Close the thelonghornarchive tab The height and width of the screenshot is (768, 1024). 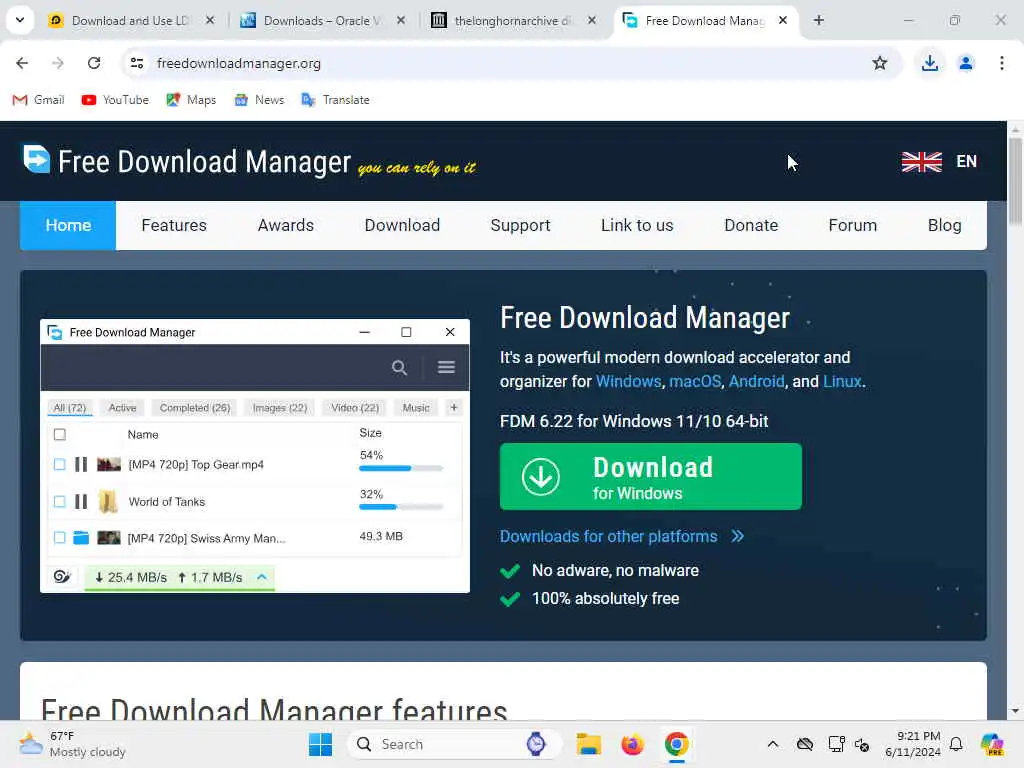(592, 20)
